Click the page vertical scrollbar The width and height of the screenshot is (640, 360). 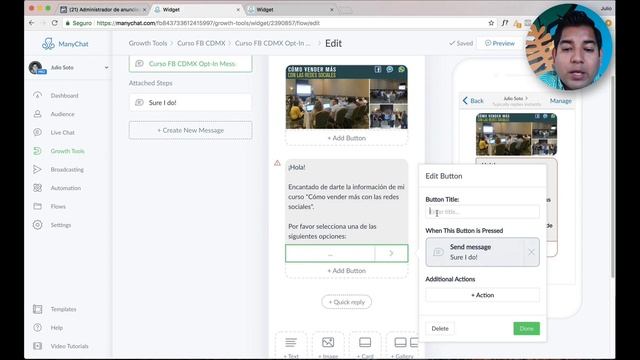612,176
